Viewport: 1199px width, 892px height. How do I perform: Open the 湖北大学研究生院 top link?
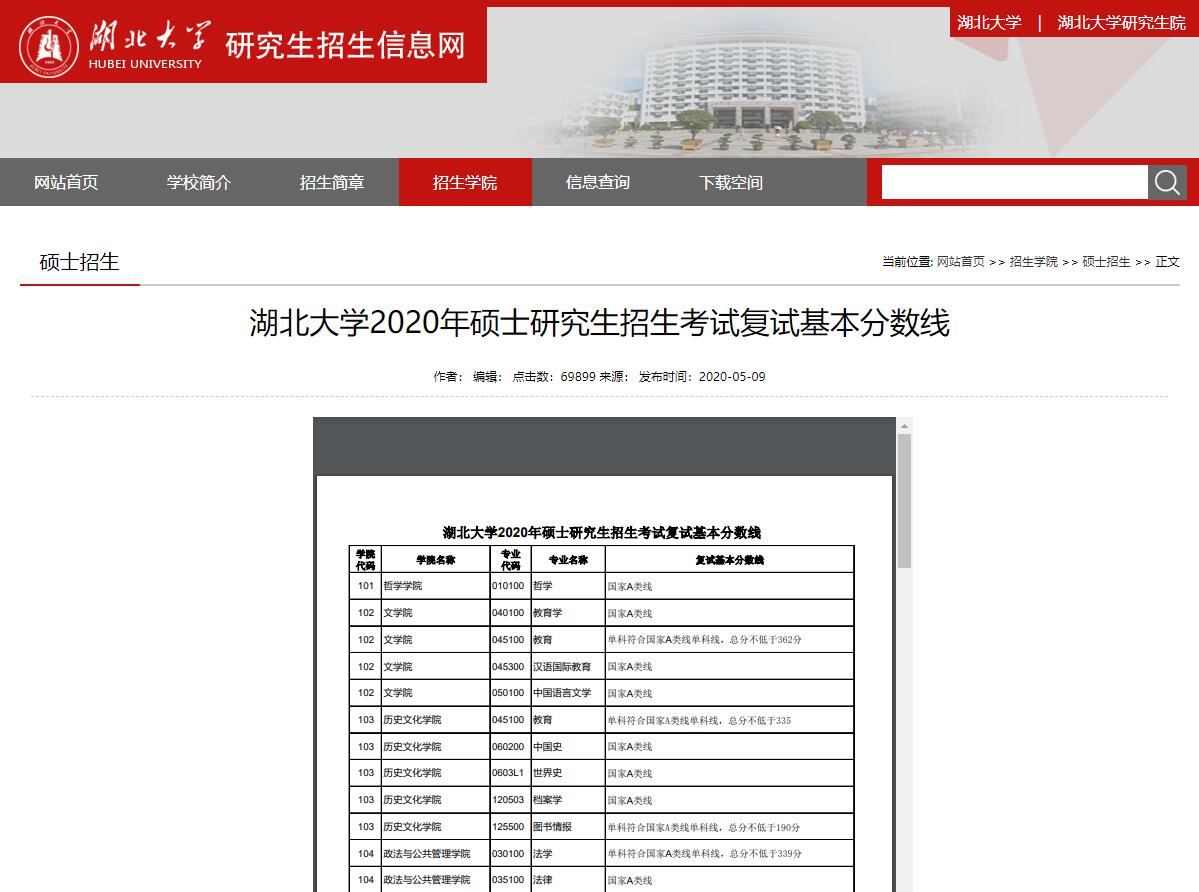pyautogui.click(x=1121, y=22)
